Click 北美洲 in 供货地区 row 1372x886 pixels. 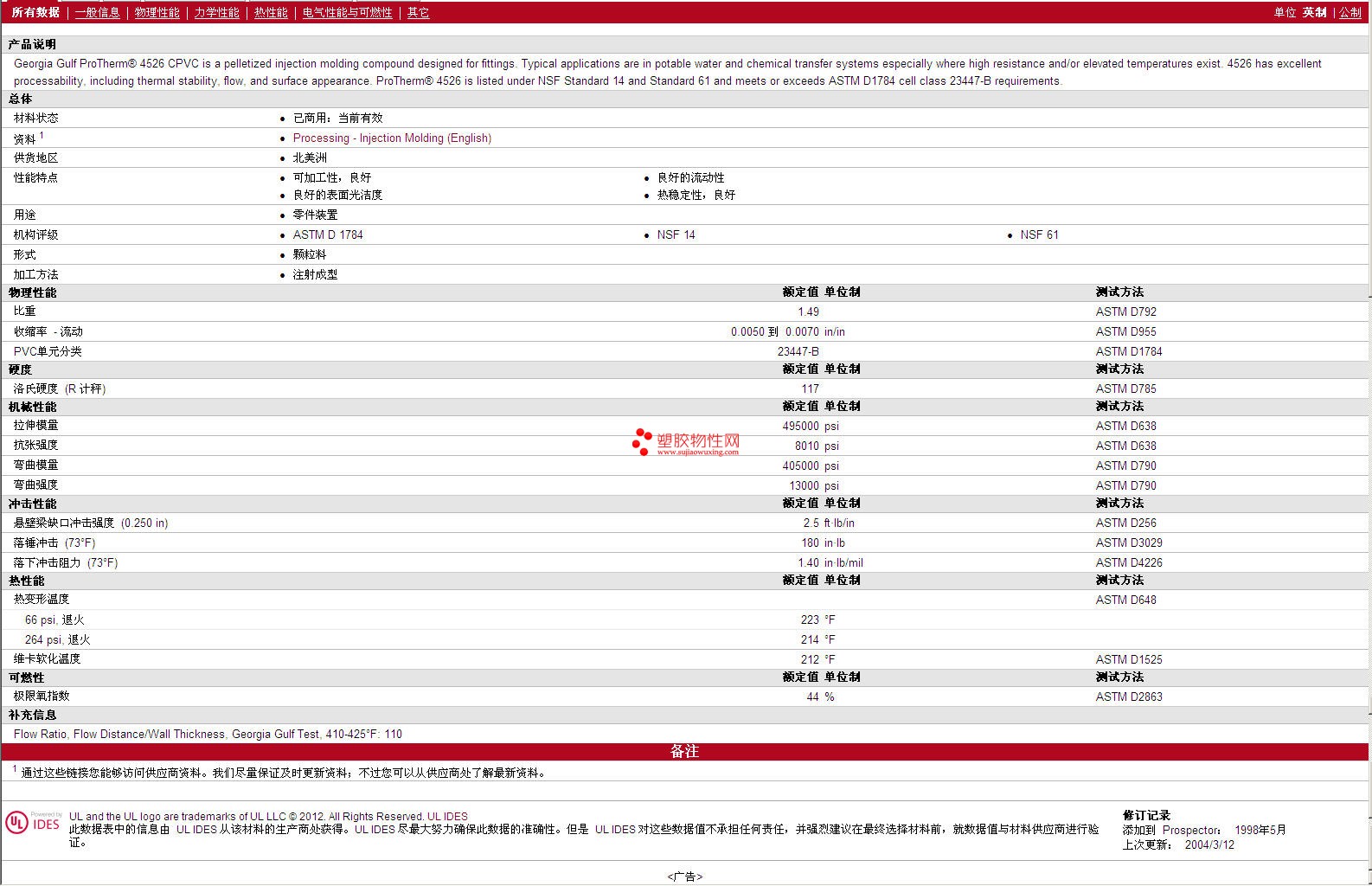310,157
